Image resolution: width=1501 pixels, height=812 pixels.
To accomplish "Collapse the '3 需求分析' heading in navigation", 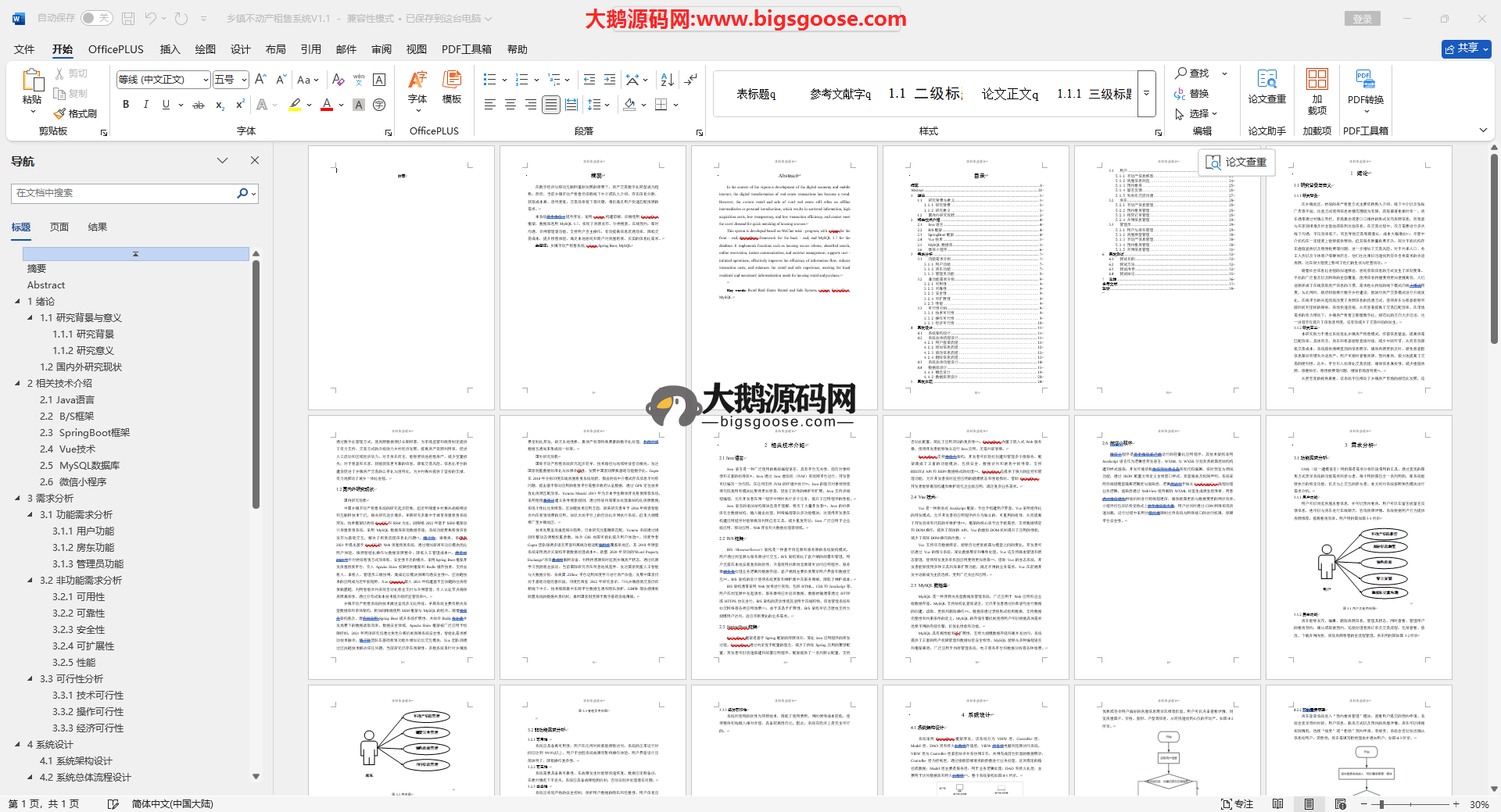I will click(x=18, y=498).
